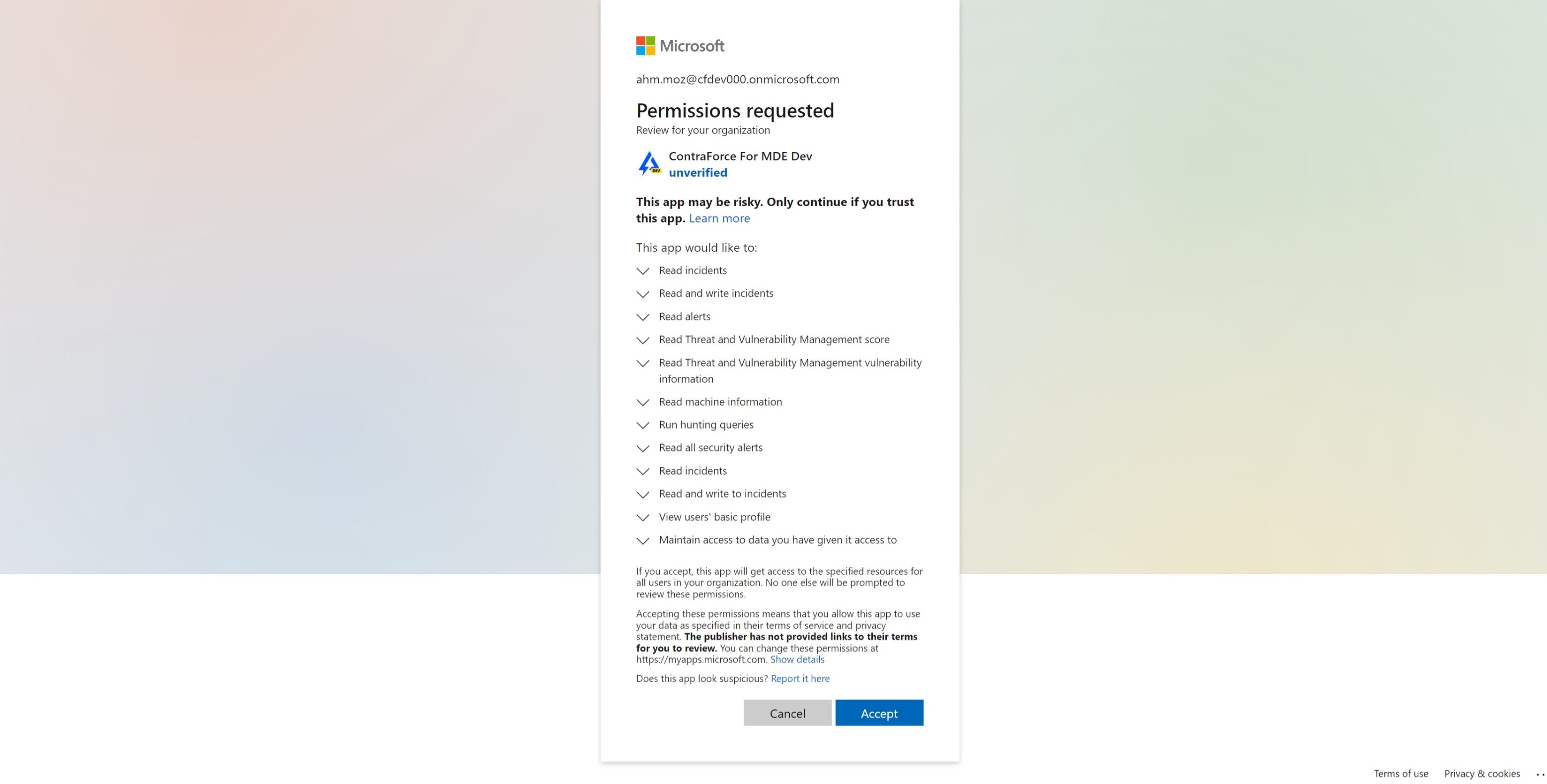Expand 'Read and write to incidents' permission
The height and width of the screenshot is (784, 1547).
642,495
